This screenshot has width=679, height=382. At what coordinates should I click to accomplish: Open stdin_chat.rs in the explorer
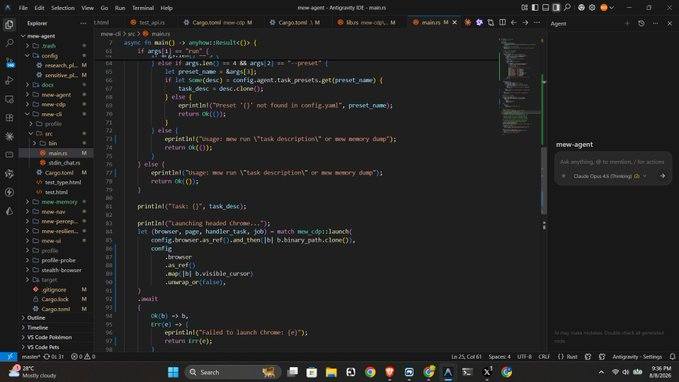click(x=56, y=163)
